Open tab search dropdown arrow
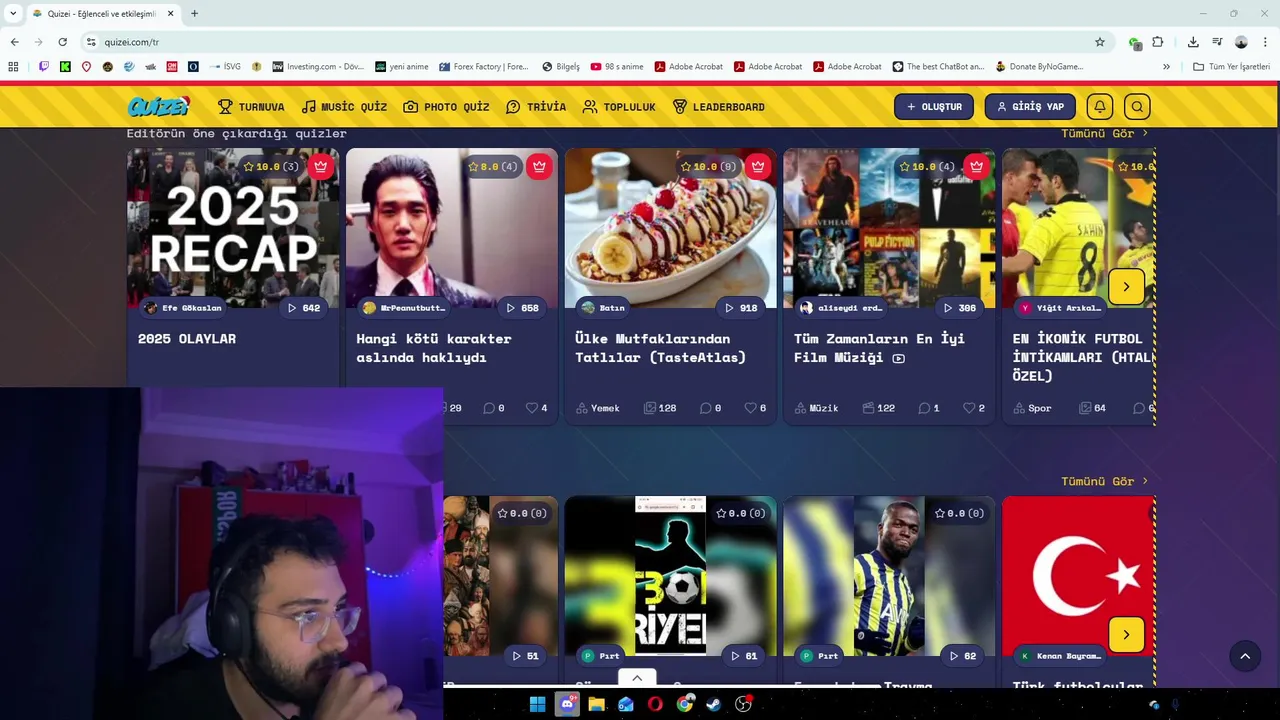Viewport: 1280px width, 720px height. click(13, 13)
